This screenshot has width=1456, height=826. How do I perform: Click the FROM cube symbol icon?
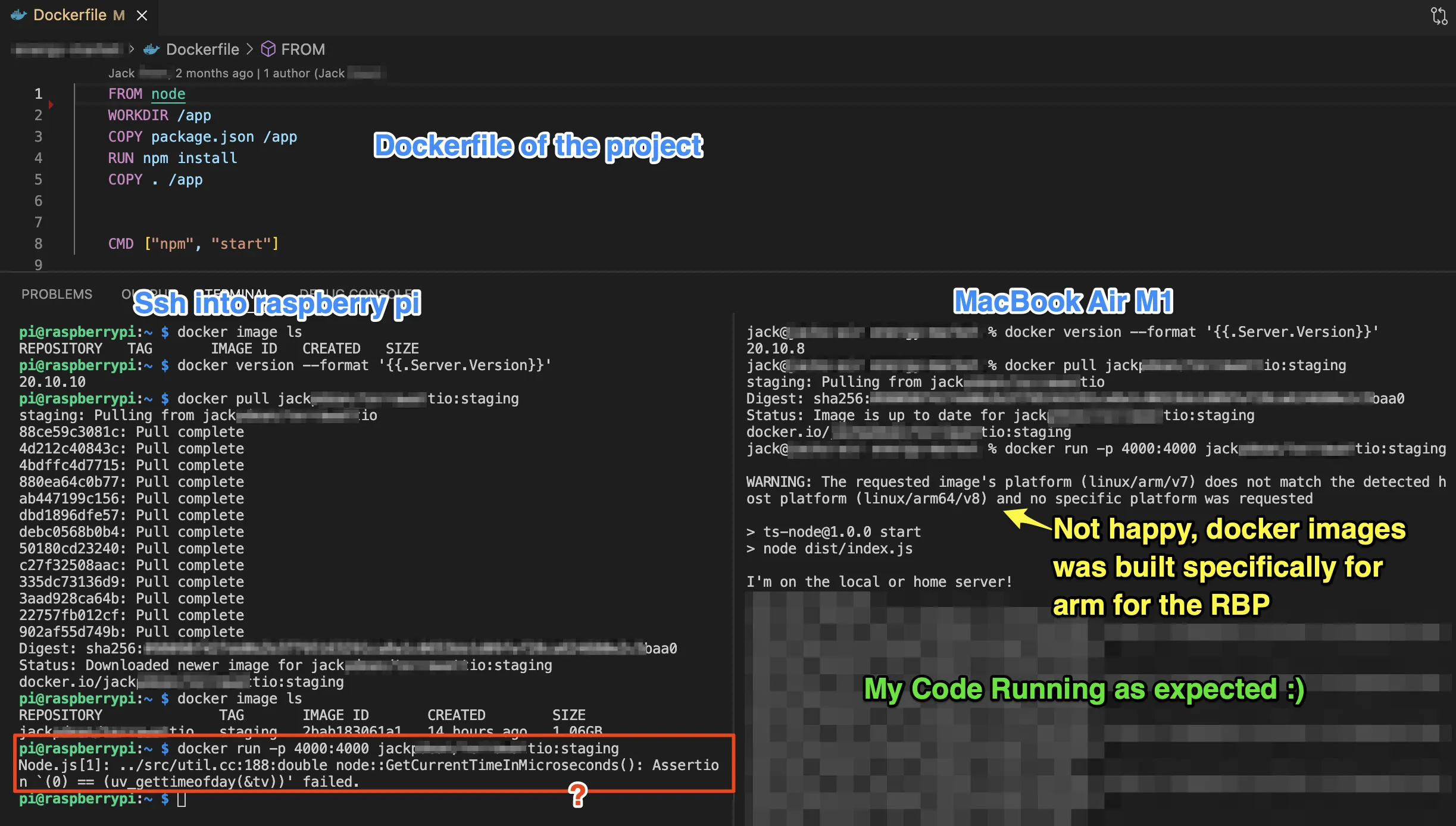pyautogui.click(x=268, y=49)
